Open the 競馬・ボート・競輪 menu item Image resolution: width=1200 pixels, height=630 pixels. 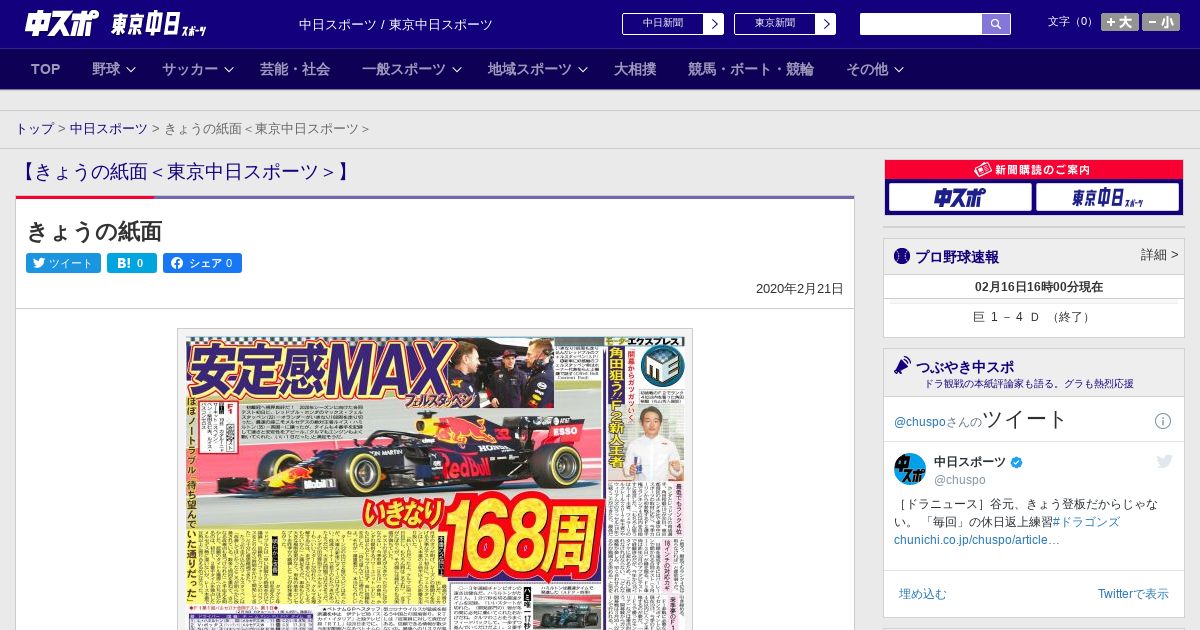tap(751, 69)
